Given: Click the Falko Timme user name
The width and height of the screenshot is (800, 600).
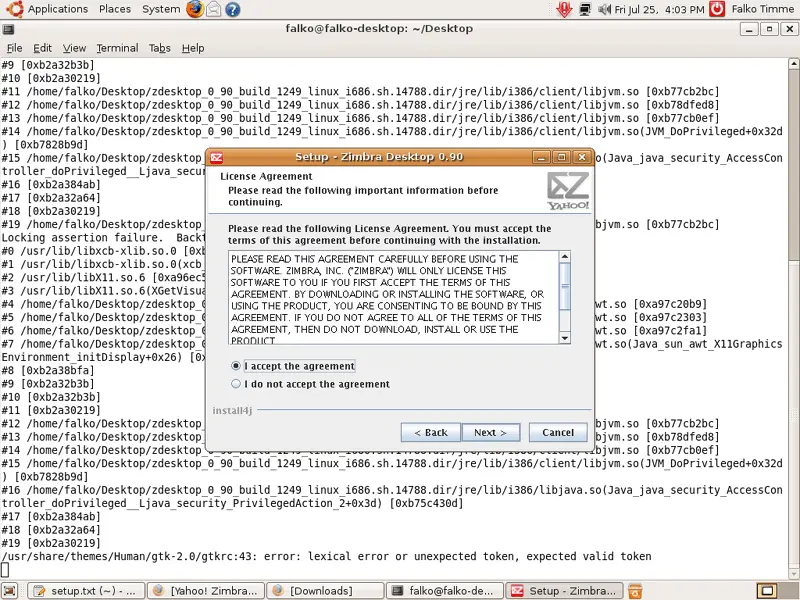Looking at the screenshot, I should pyautogui.click(x=762, y=9).
